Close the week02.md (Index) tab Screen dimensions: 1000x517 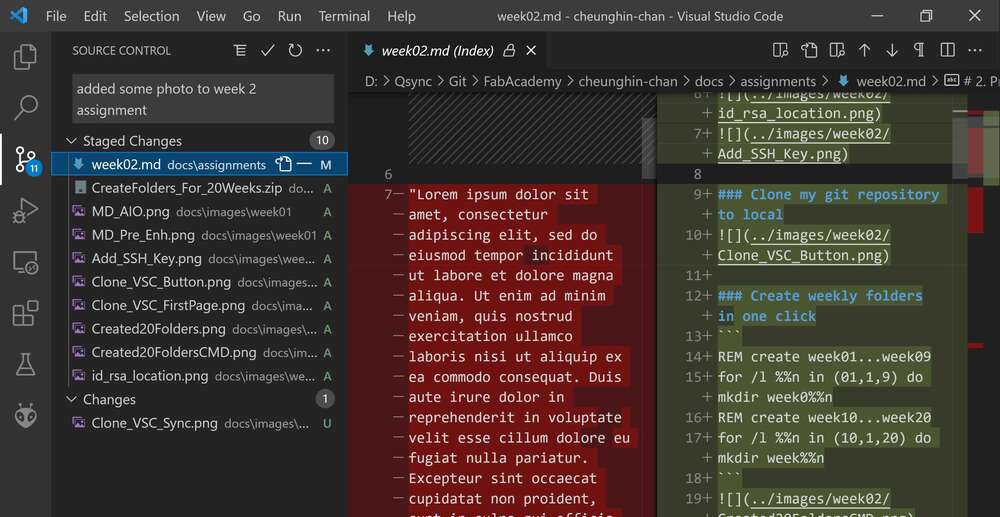click(531, 51)
